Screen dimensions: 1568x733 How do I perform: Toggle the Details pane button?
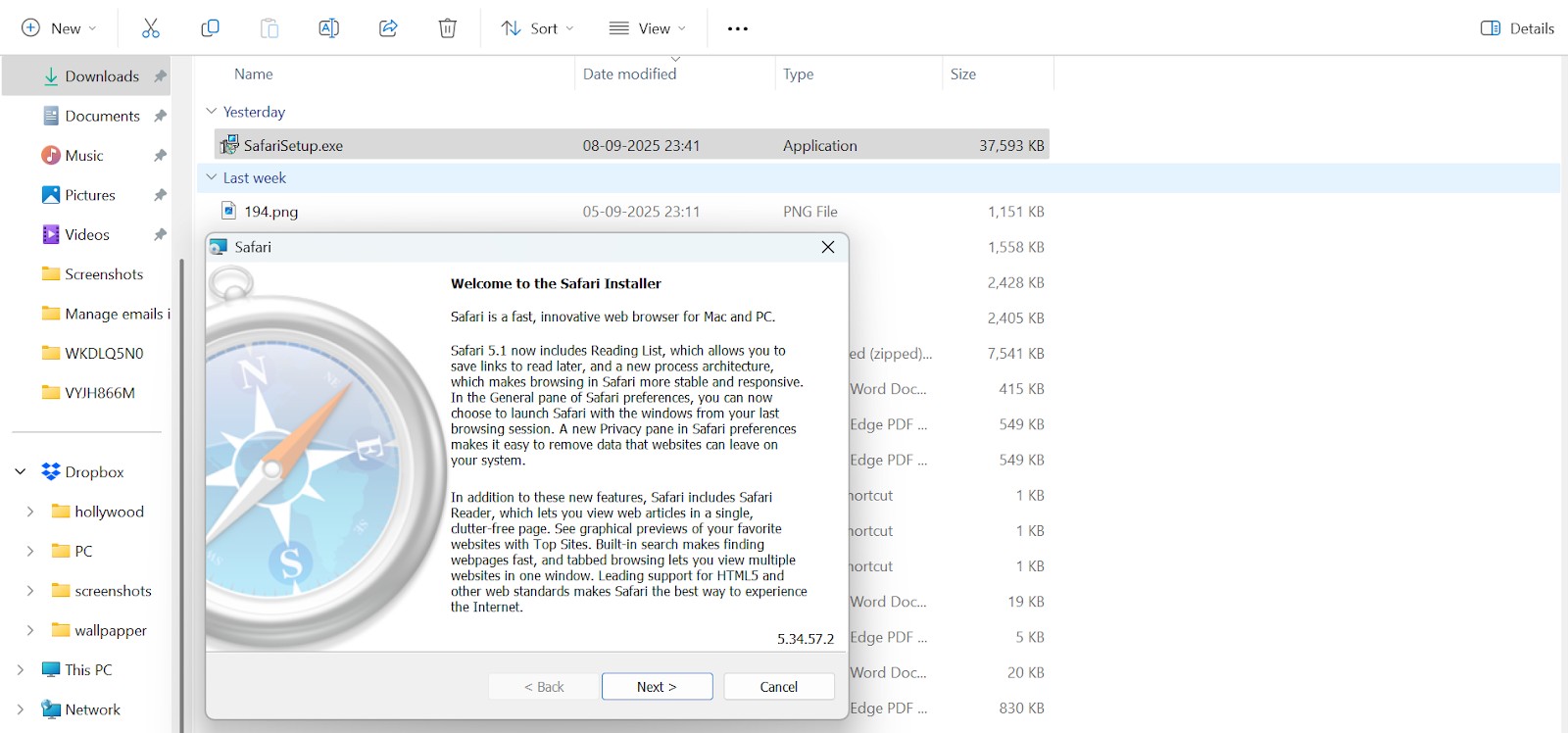coord(1517,28)
